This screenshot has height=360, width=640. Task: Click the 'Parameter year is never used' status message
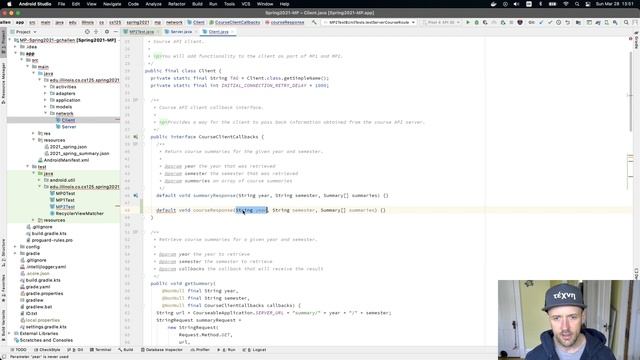[39, 357]
